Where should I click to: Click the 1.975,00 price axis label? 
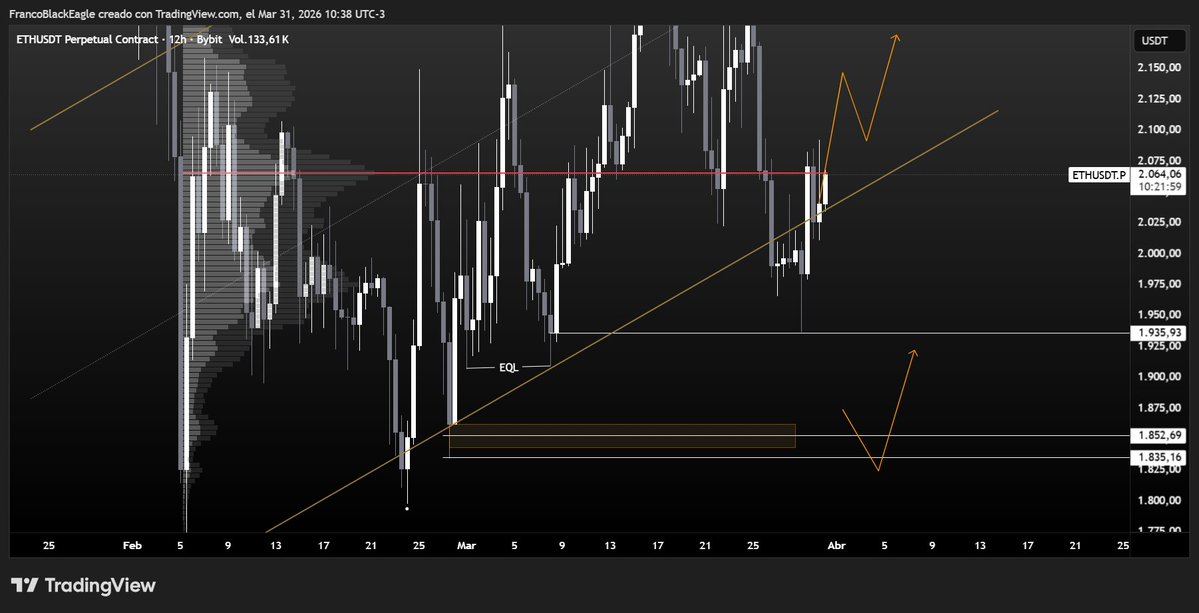(1159, 284)
